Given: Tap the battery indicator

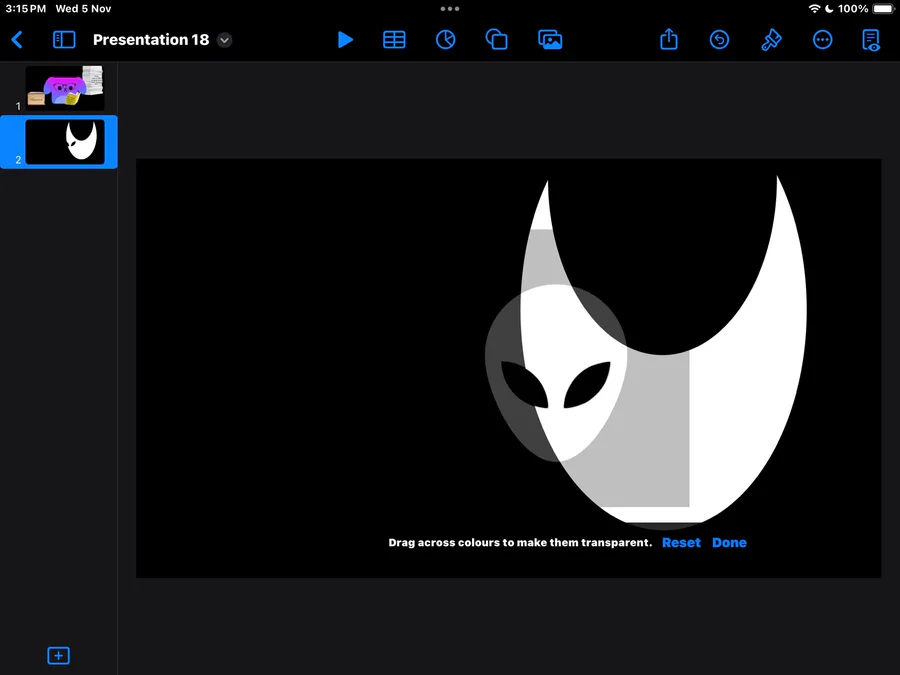Looking at the screenshot, I should coord(883,9).
